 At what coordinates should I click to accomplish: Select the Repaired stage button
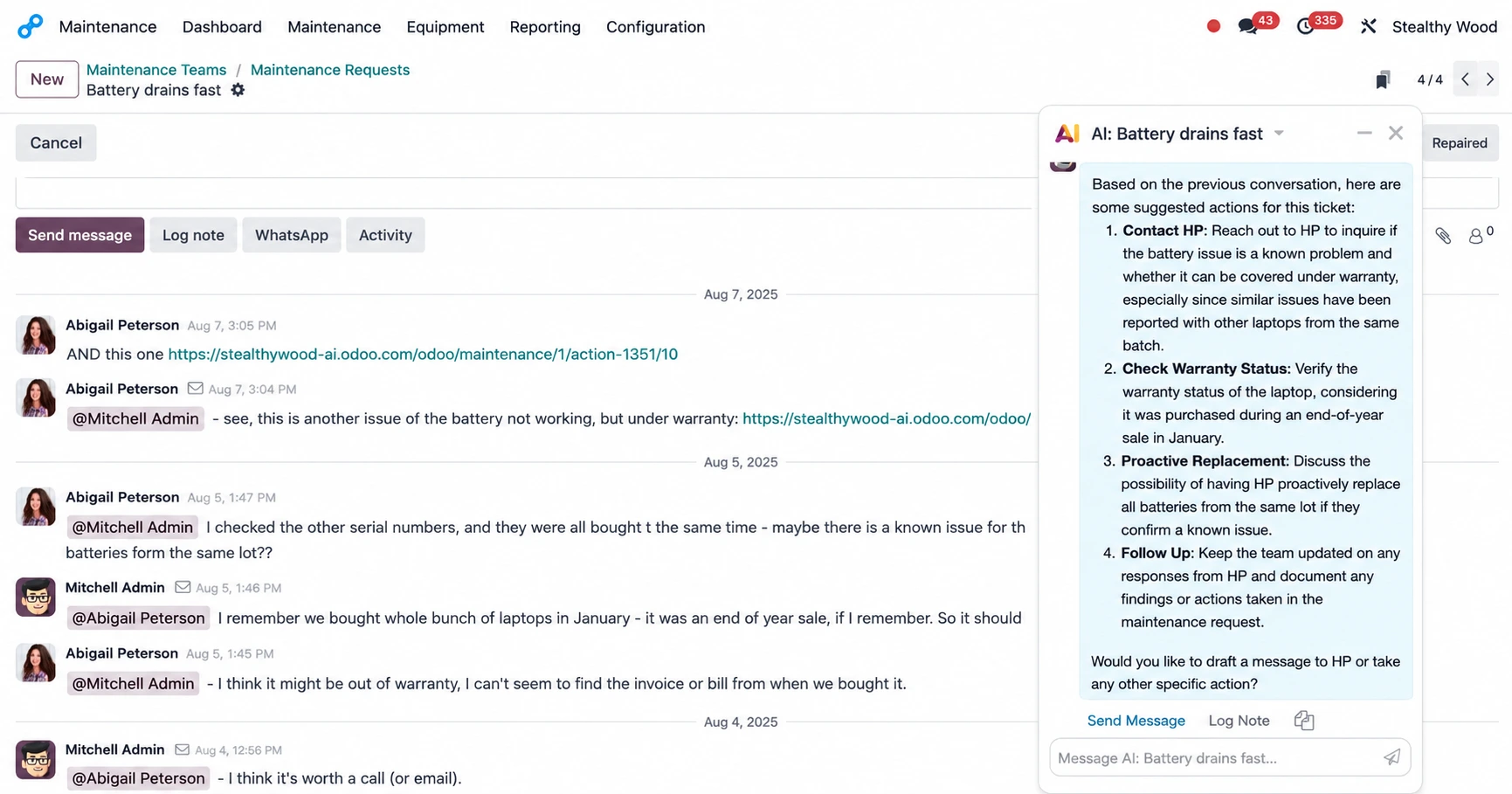(x=1460, y=143)
